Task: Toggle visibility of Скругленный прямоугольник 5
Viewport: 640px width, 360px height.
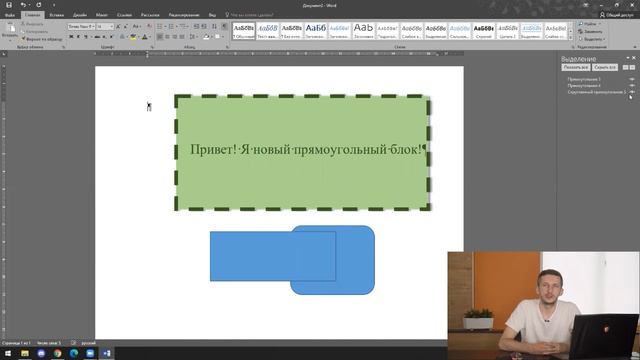Action: pyautogui.click(x=632, y=92)
